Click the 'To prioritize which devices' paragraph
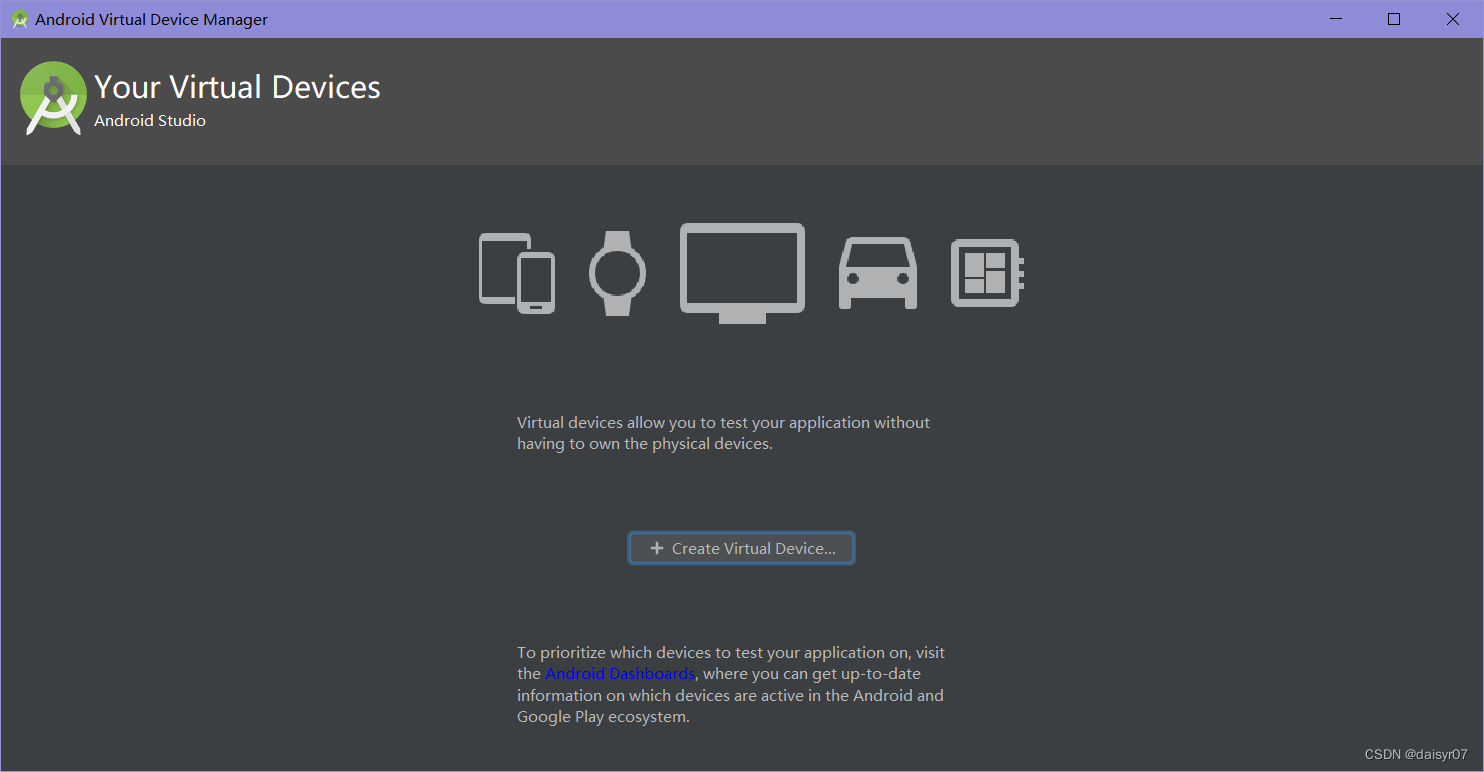Screen dimensions: 1484x772 [731, 685]
